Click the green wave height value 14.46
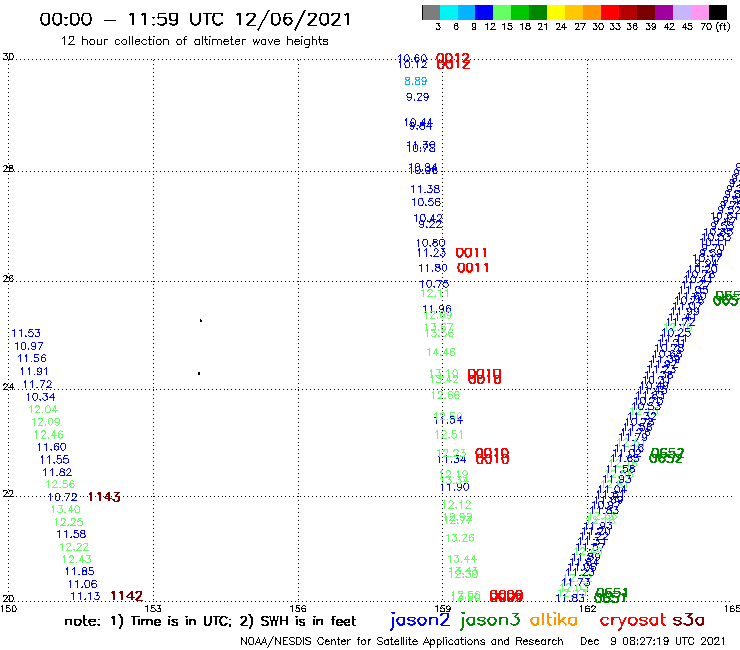The image size is (740, 650). coord(441,352)
